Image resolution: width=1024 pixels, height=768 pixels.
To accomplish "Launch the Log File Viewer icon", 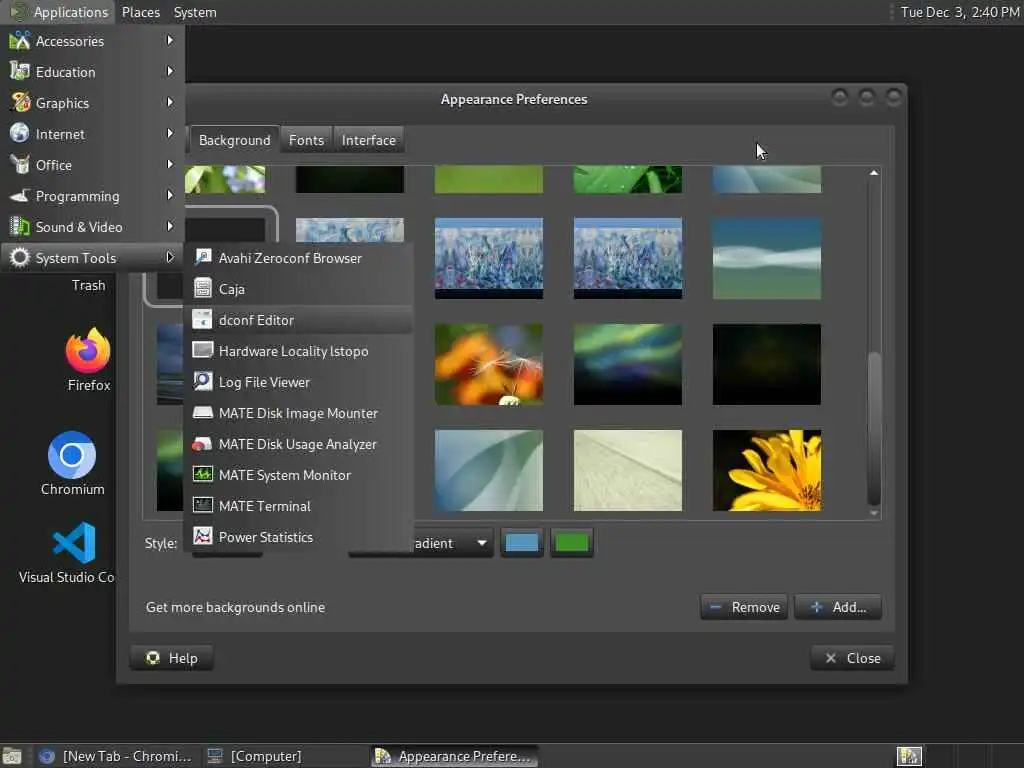I will [202, 381].
